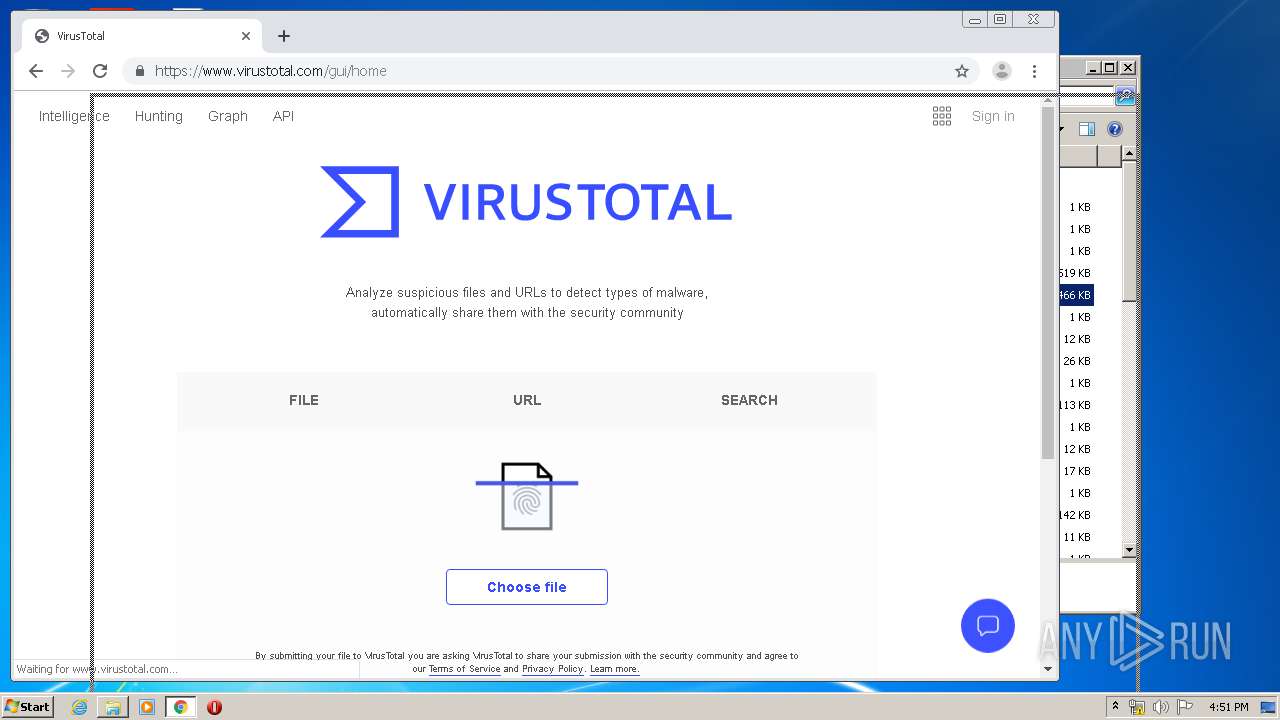Click the page scrollbar down arrow

[1048, 668]
